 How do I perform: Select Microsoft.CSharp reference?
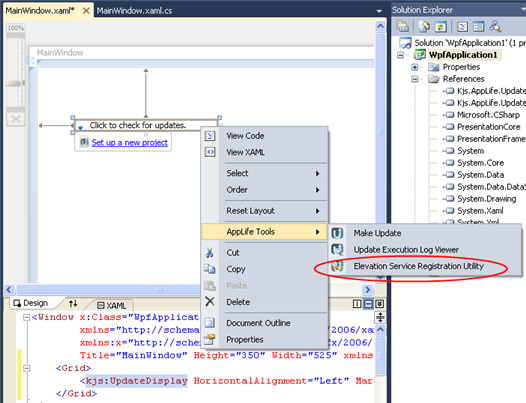click(488, 115)
